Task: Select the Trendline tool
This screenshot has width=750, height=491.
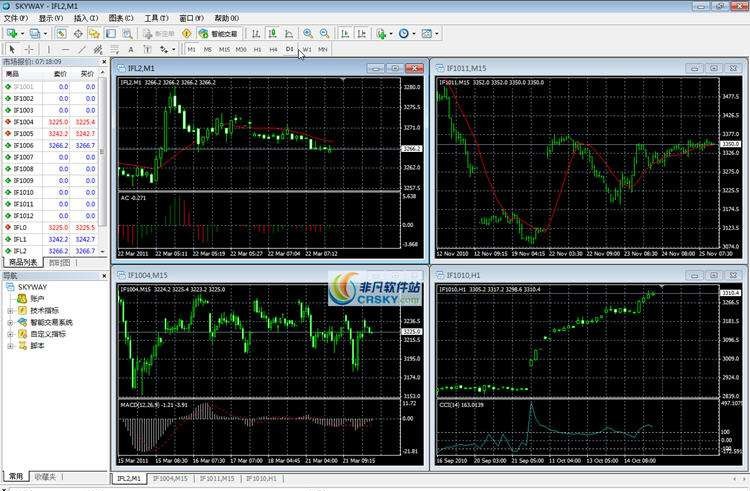Action: [82, 49]
